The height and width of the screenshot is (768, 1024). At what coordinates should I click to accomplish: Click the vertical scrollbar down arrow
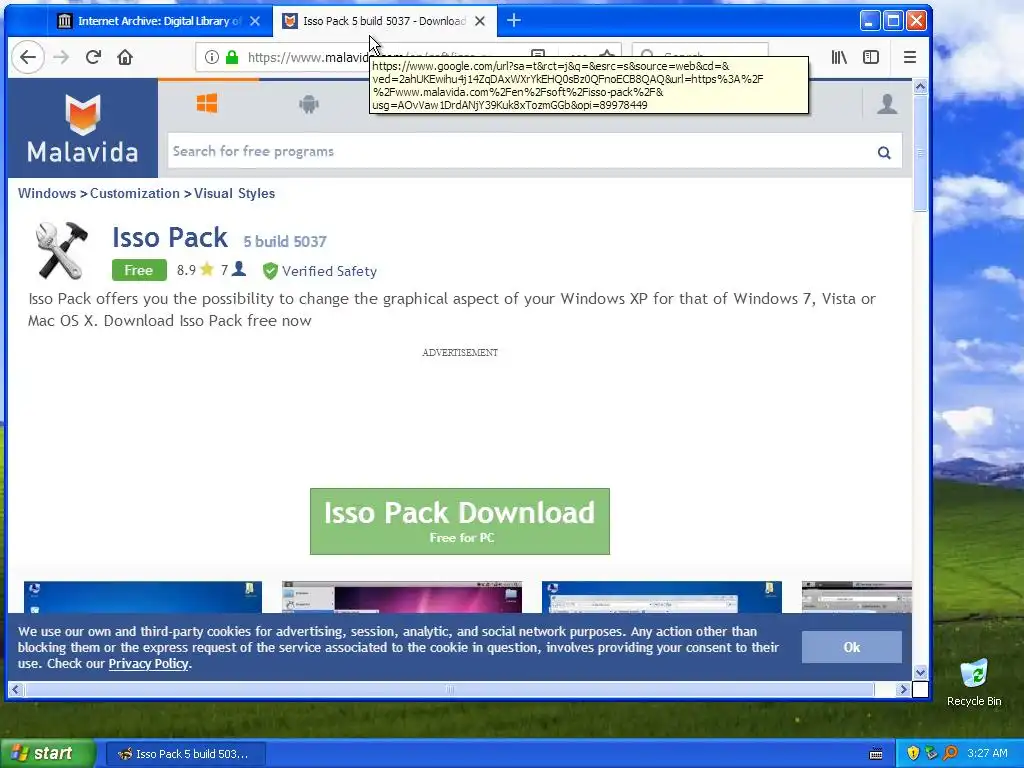tap(920, 672)
